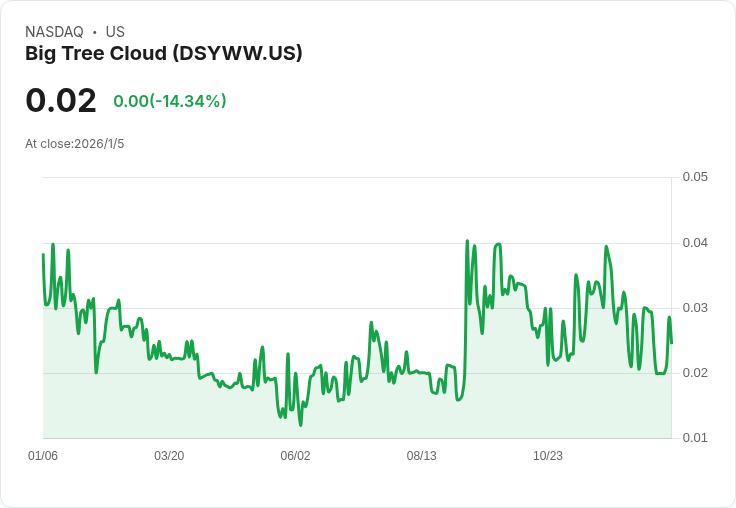736x508 pixels.
Task: Click the At close 2026/1/5 text
Action: pyautogui.click(x=75, y=144)
